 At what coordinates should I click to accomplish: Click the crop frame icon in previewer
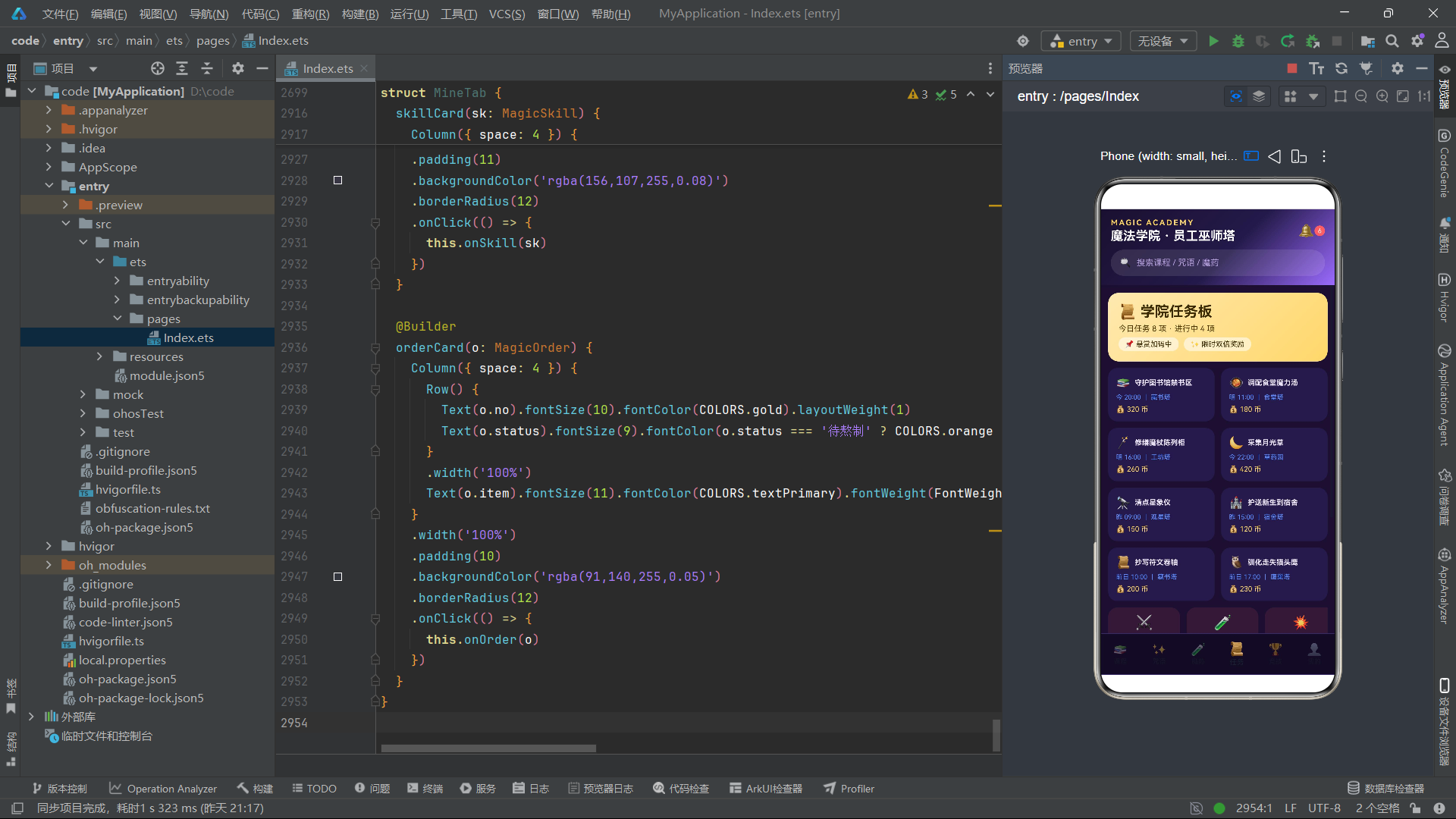pyautogui.click(x=1341, y=96)
